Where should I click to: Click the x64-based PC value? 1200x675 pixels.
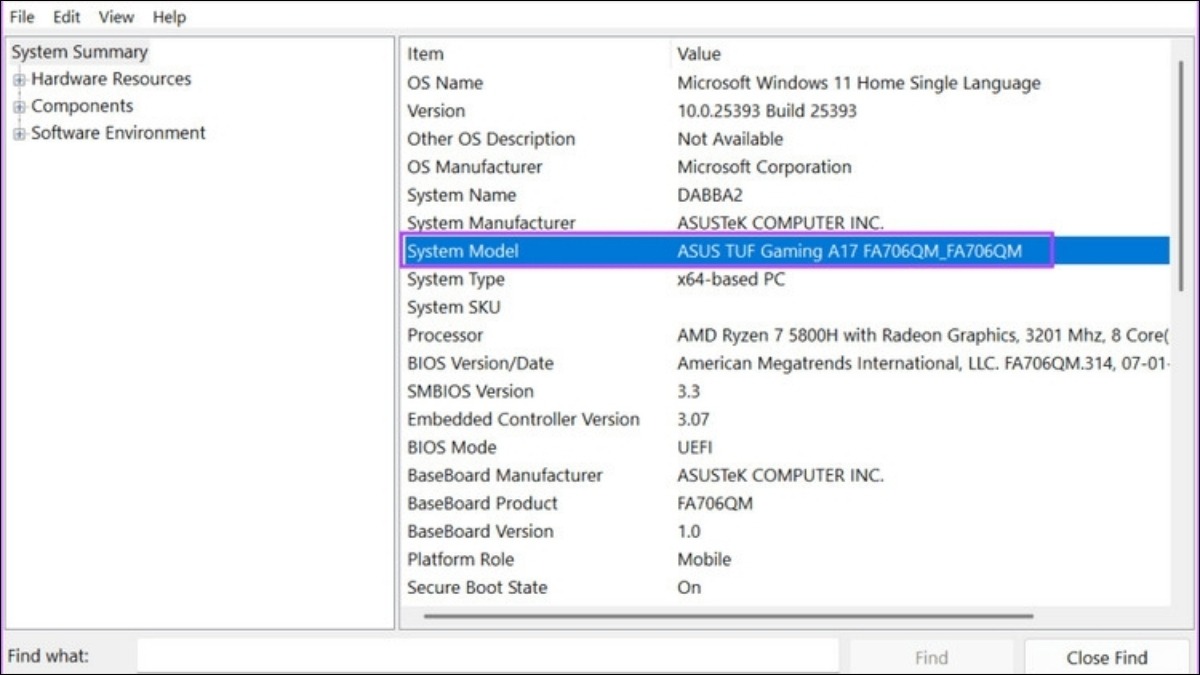(731, 279)
